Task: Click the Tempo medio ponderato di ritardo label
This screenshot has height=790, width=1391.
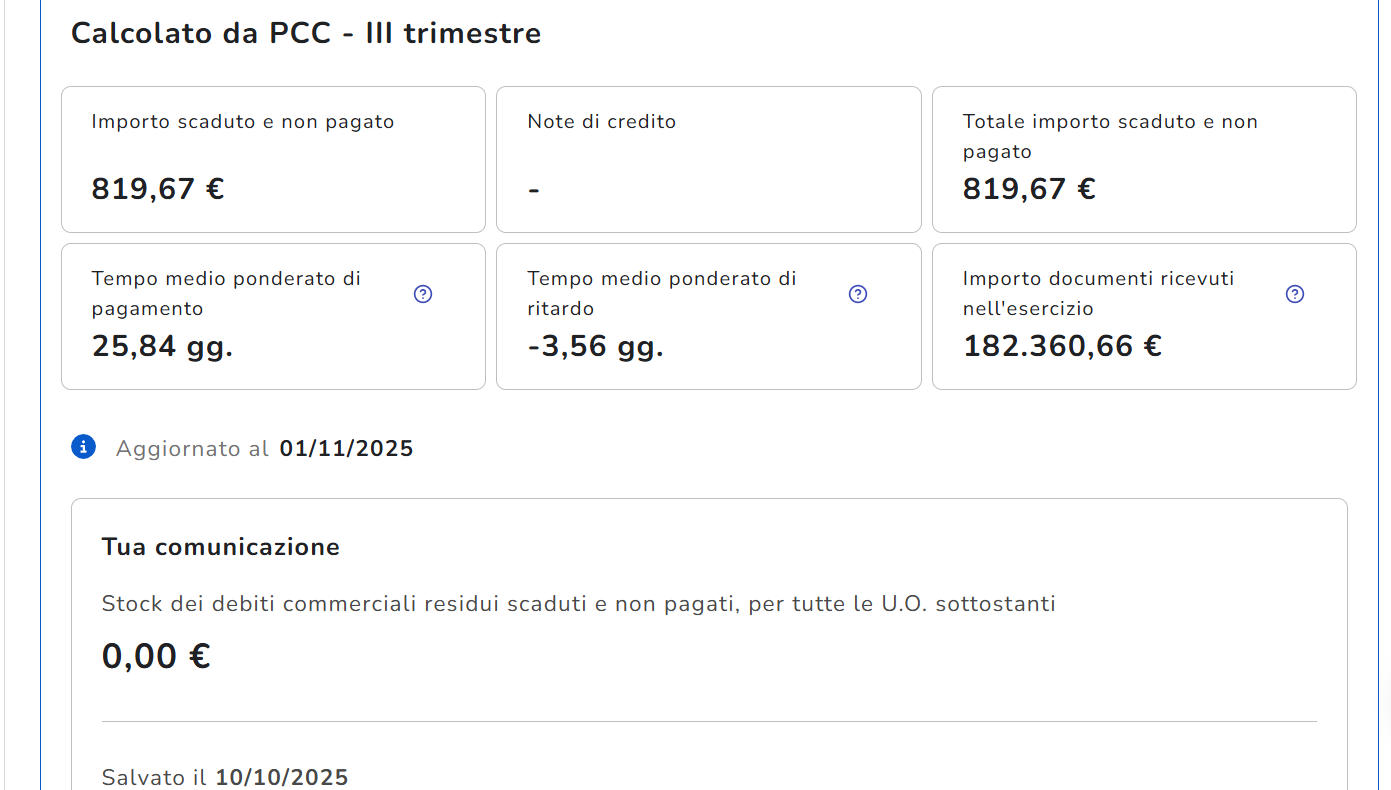Action: tap(662, 293)
